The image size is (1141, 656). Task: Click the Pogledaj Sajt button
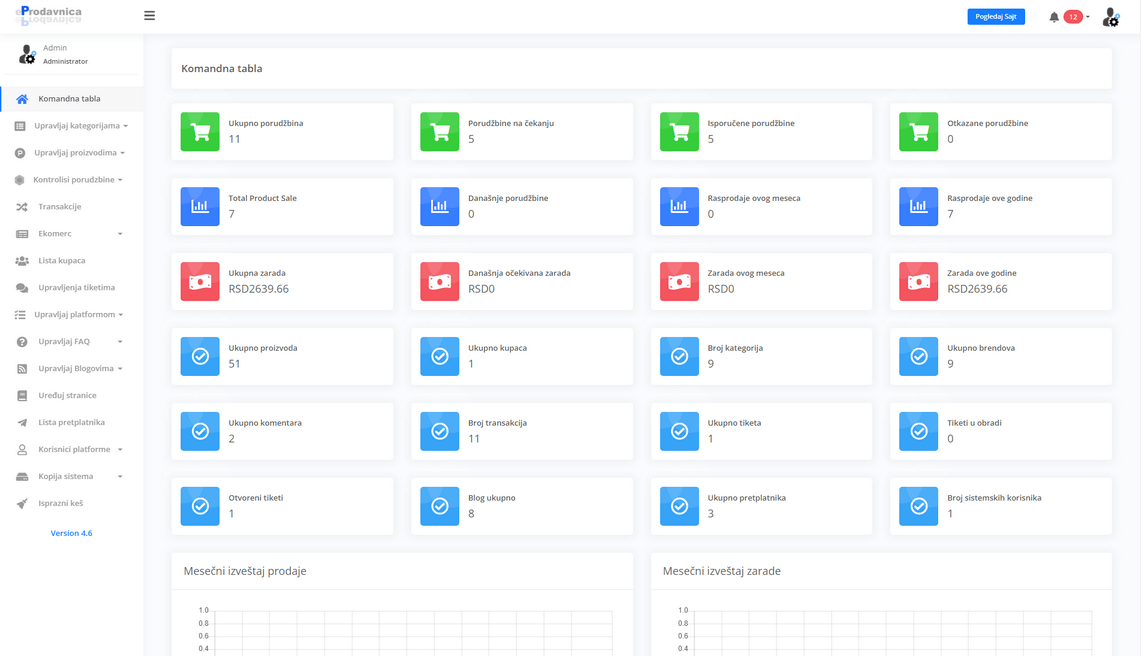click(x=995, y=17)
